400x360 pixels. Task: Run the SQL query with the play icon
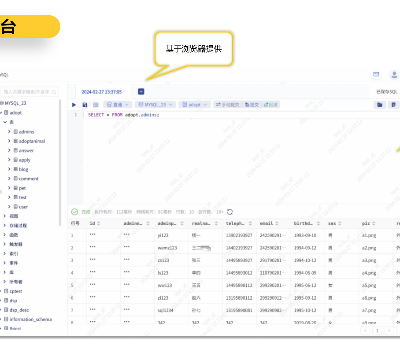74,105
